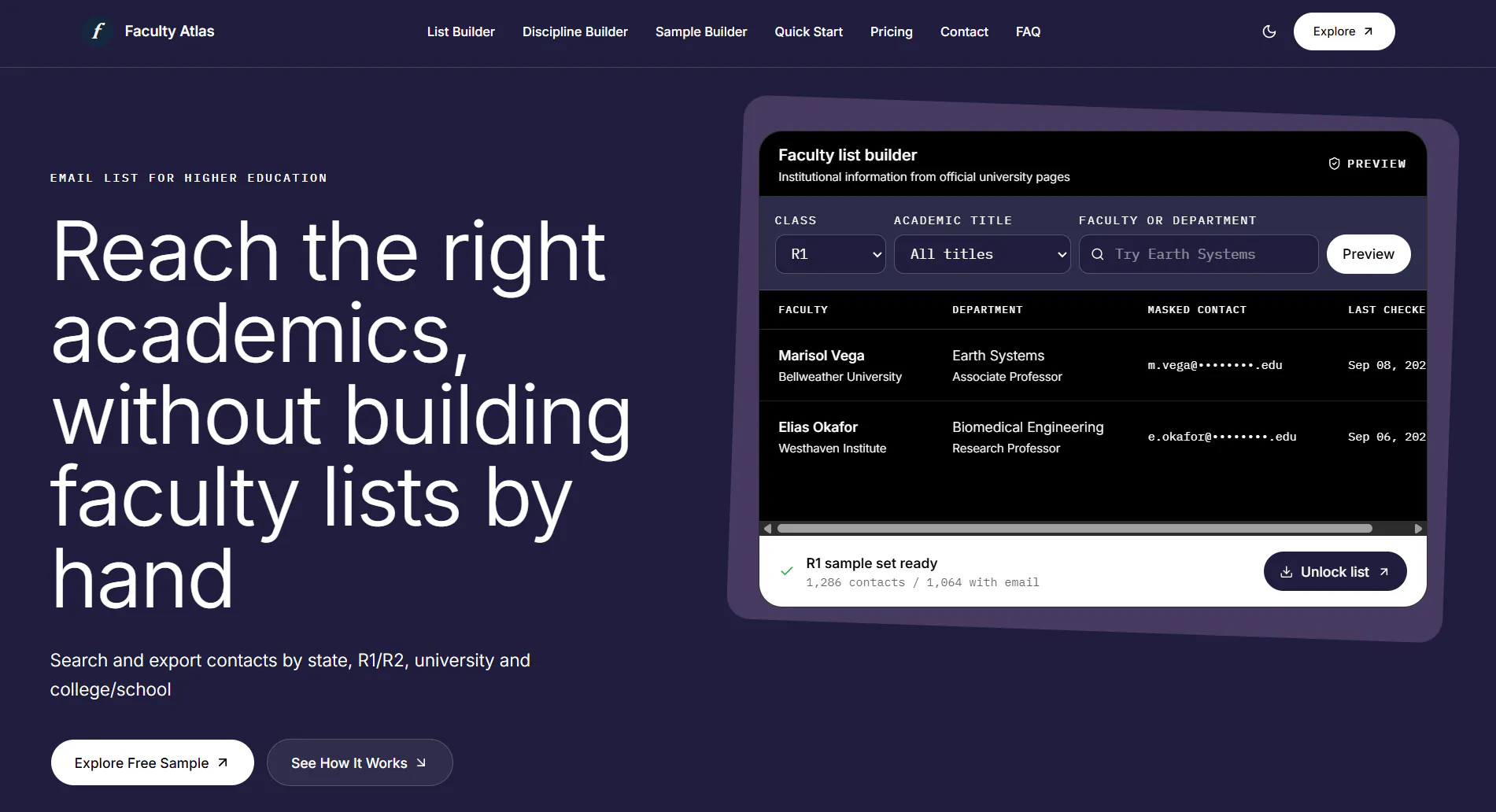Click the Westhaven Institute text
Image resolution: width=1496 pixels, height=812 pixels.
[x=832, y=448]
